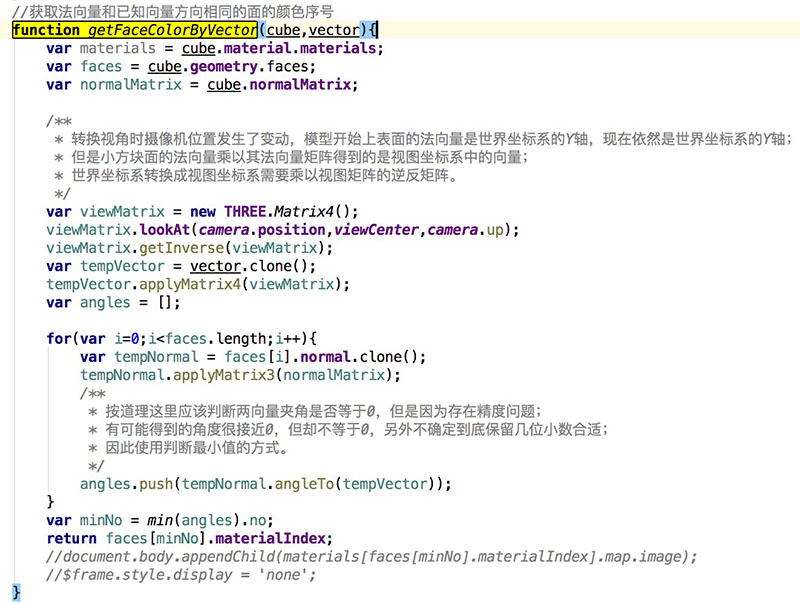Click 'THREE' in the viewMatrix declaration
Viewport: 800px width, 604px height.
pos(245,211)
